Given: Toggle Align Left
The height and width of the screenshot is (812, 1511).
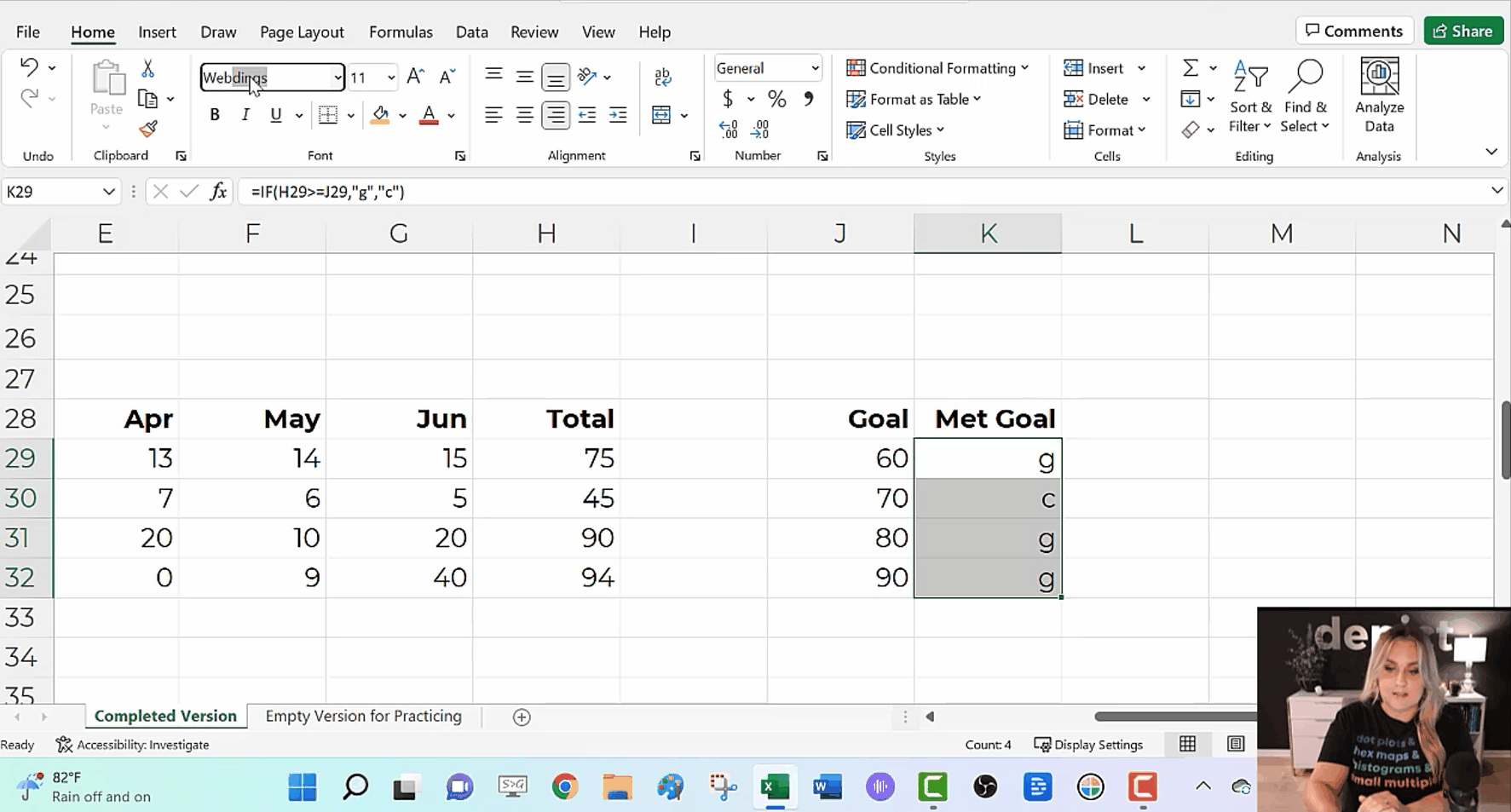Looking at the screenshot, I should tap(493, 115).
